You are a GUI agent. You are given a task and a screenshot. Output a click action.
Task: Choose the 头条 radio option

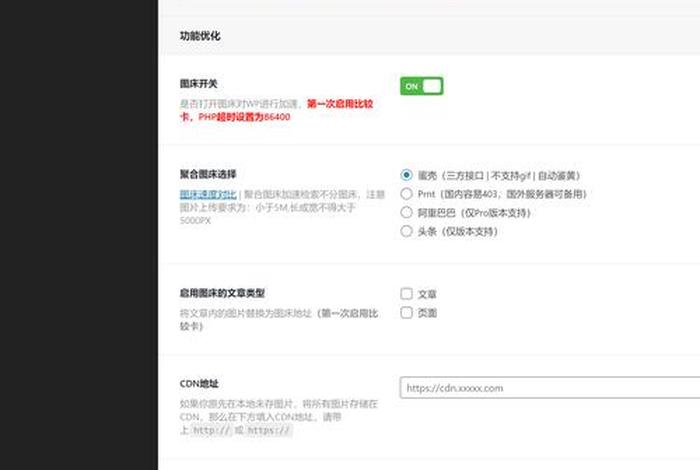coord(406,231)
